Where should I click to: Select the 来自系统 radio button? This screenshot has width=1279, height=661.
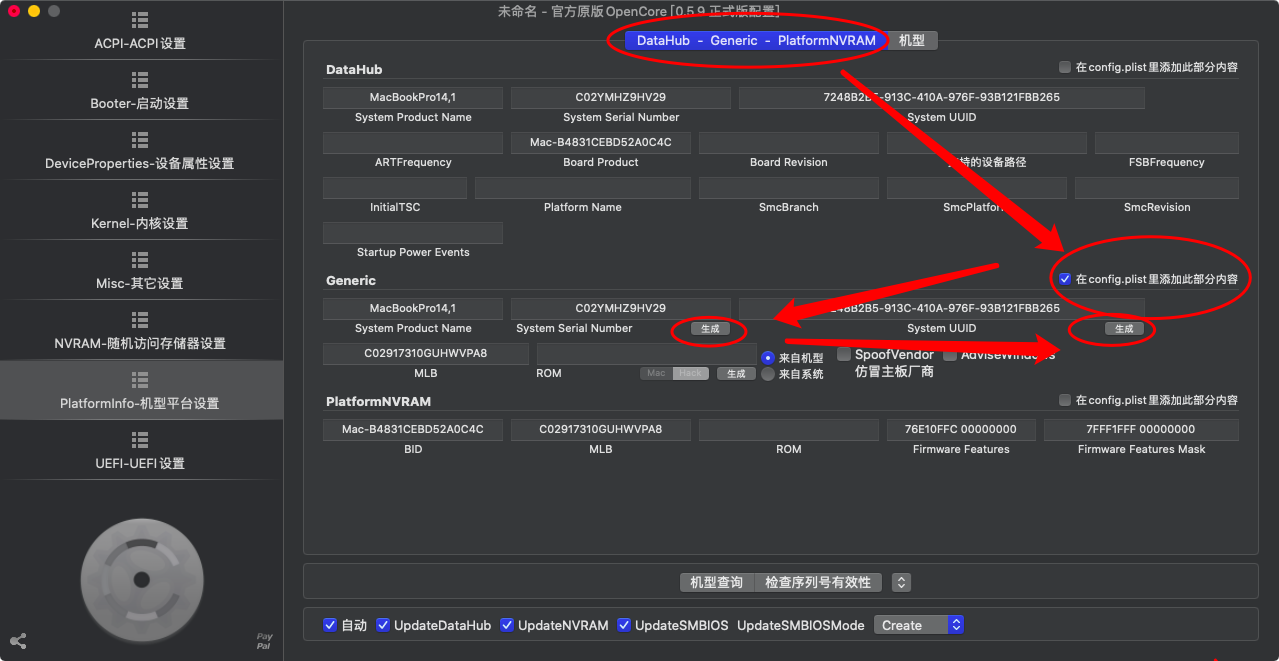pos(768,374)
